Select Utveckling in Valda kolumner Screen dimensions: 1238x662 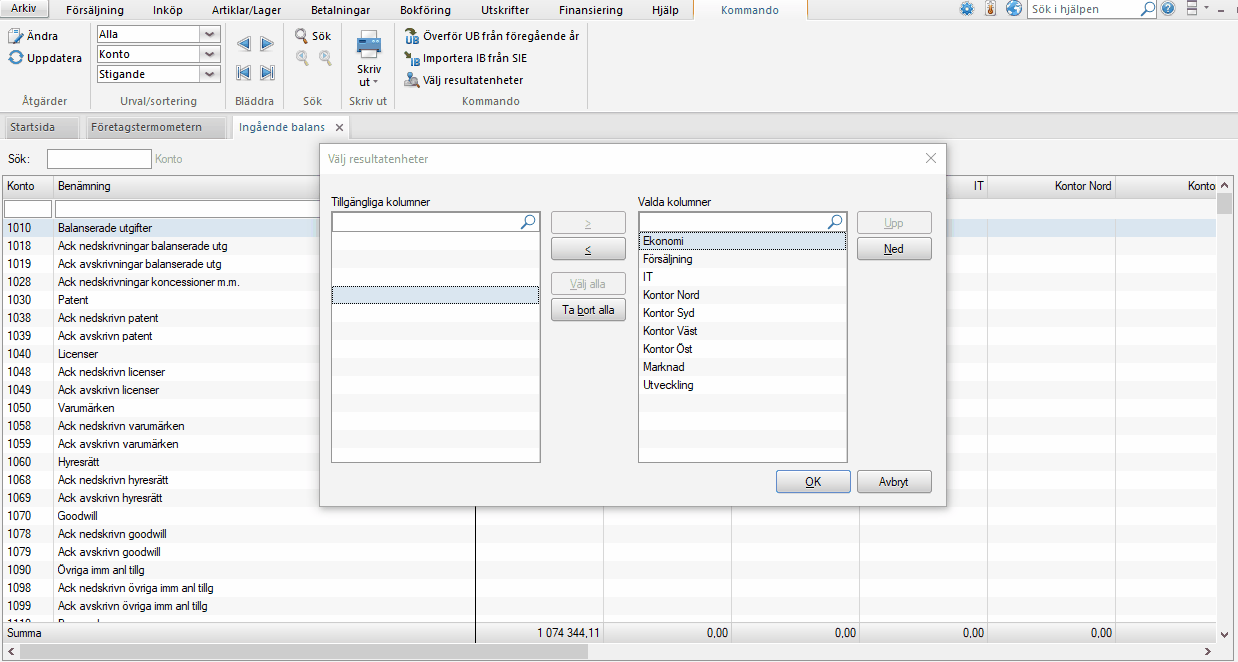tap(742, 385)
